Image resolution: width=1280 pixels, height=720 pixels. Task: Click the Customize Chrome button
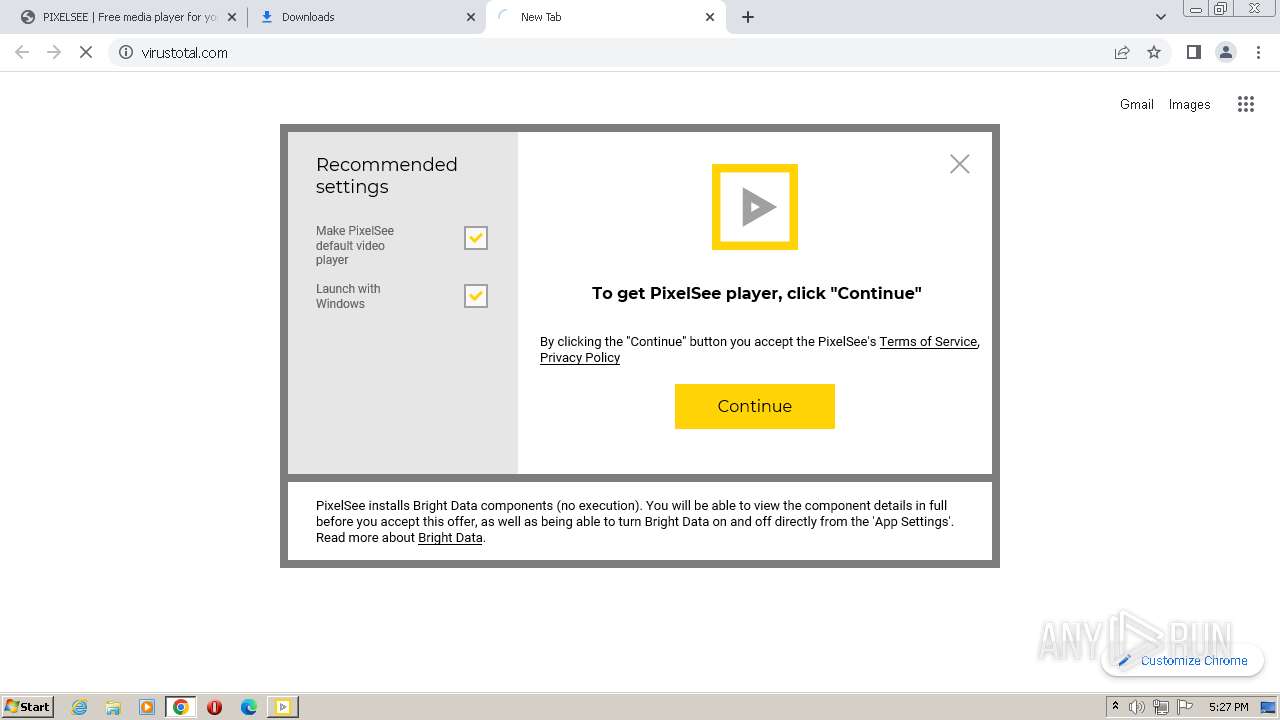tap(1182, 660)
